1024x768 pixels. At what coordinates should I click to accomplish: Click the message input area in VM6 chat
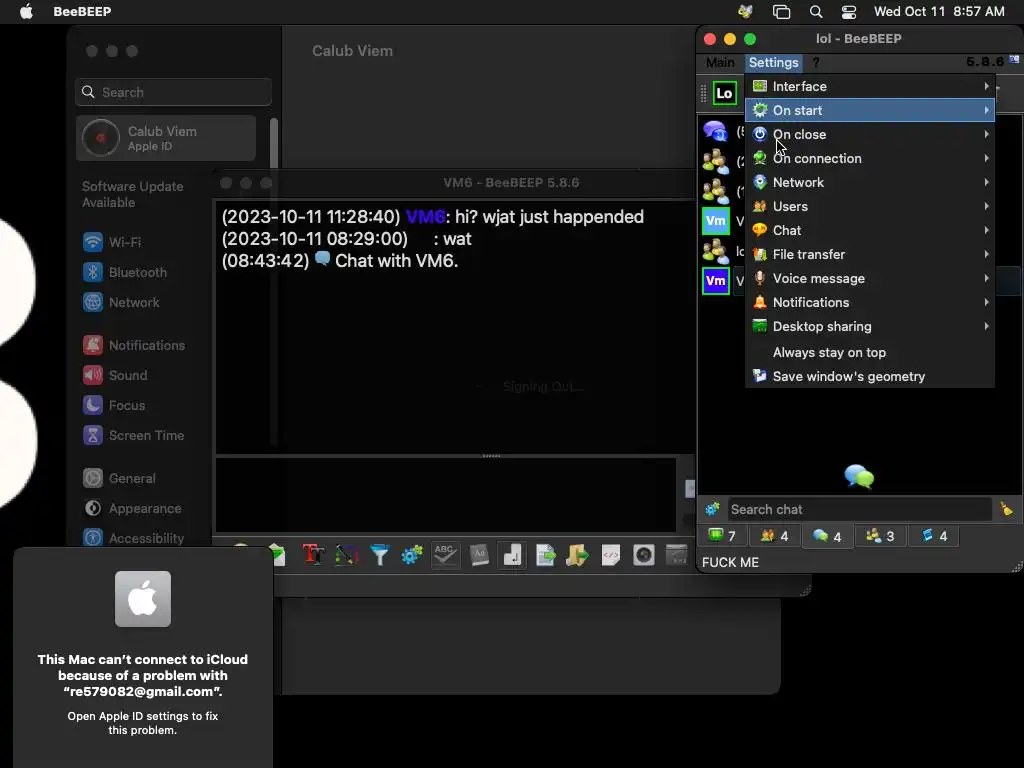click(446, 495)
